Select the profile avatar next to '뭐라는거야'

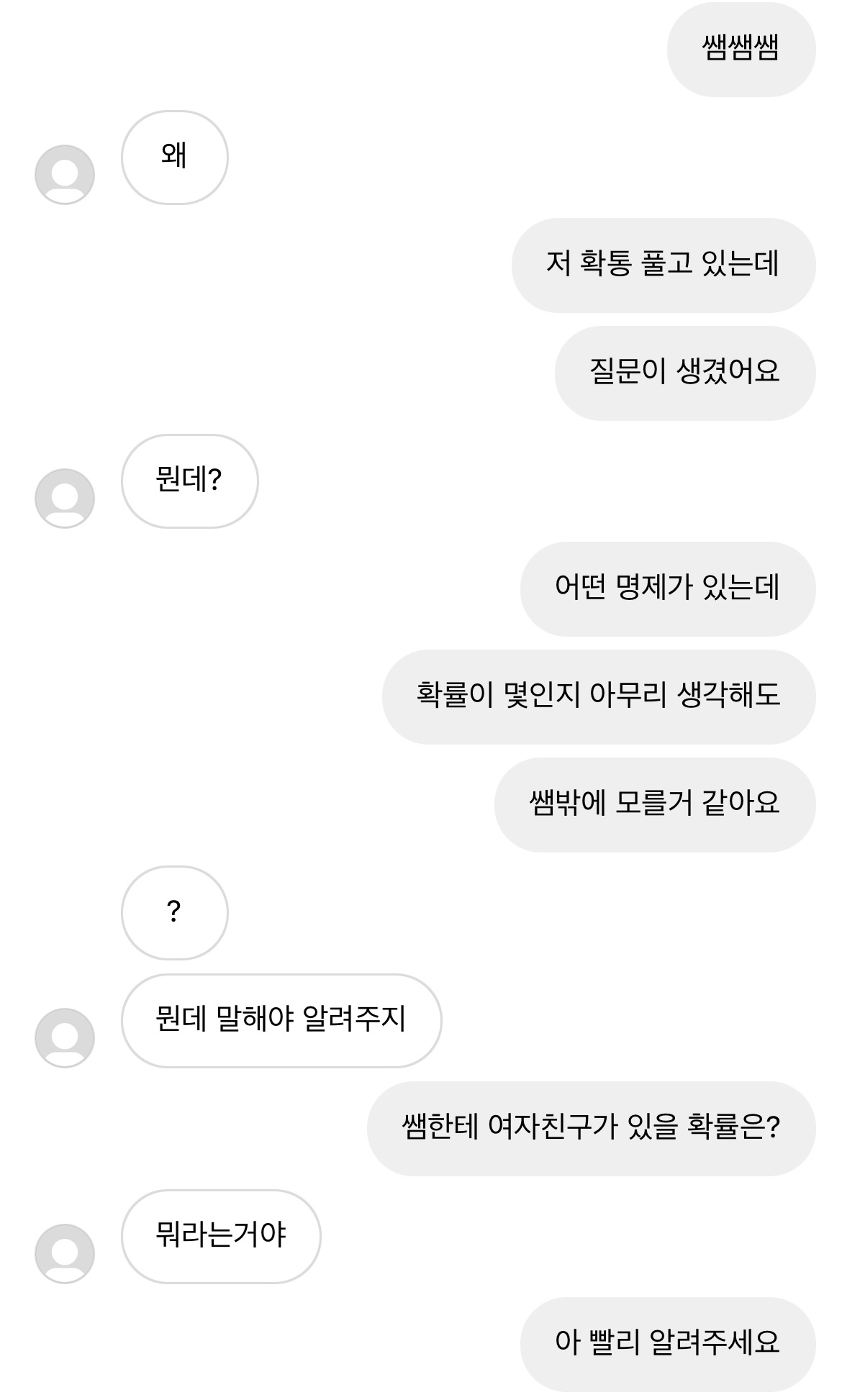[65, 1254]
